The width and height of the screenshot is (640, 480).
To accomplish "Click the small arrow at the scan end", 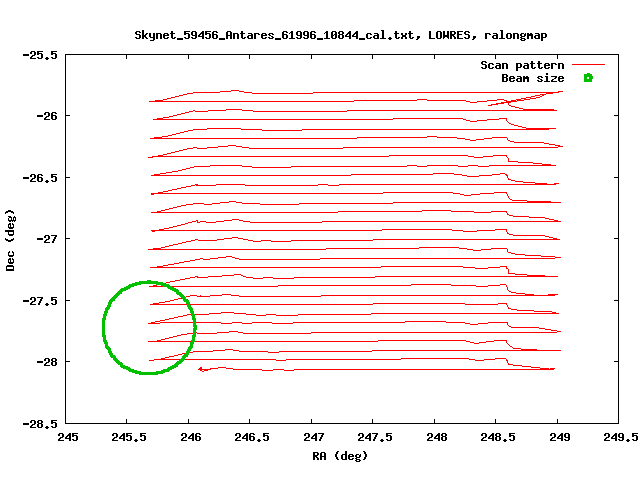I will (201, 369).
